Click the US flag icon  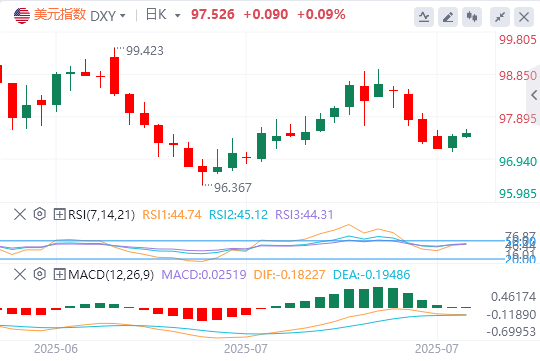22,16
